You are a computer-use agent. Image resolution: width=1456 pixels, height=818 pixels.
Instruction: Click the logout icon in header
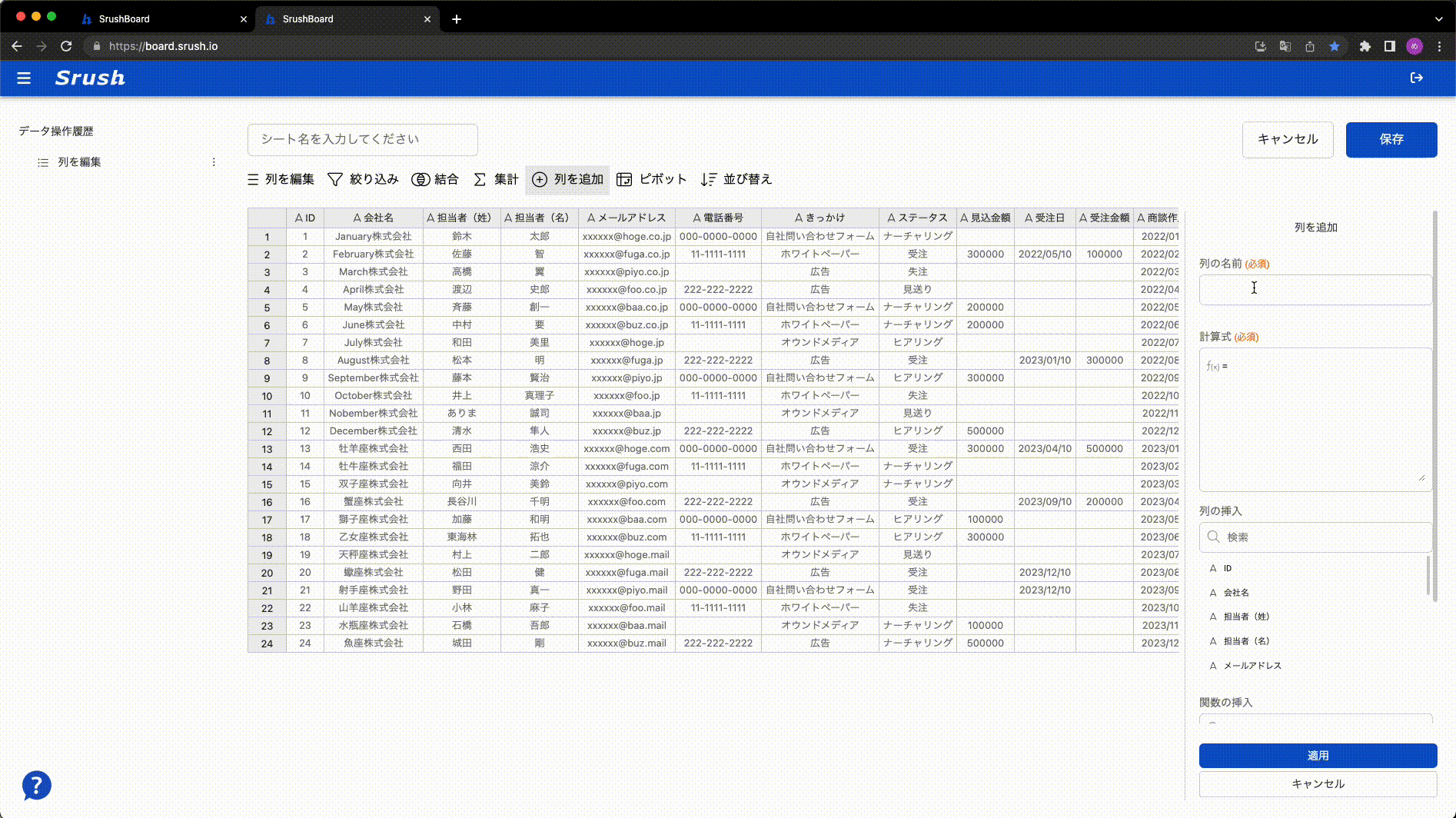[1416, 78]
